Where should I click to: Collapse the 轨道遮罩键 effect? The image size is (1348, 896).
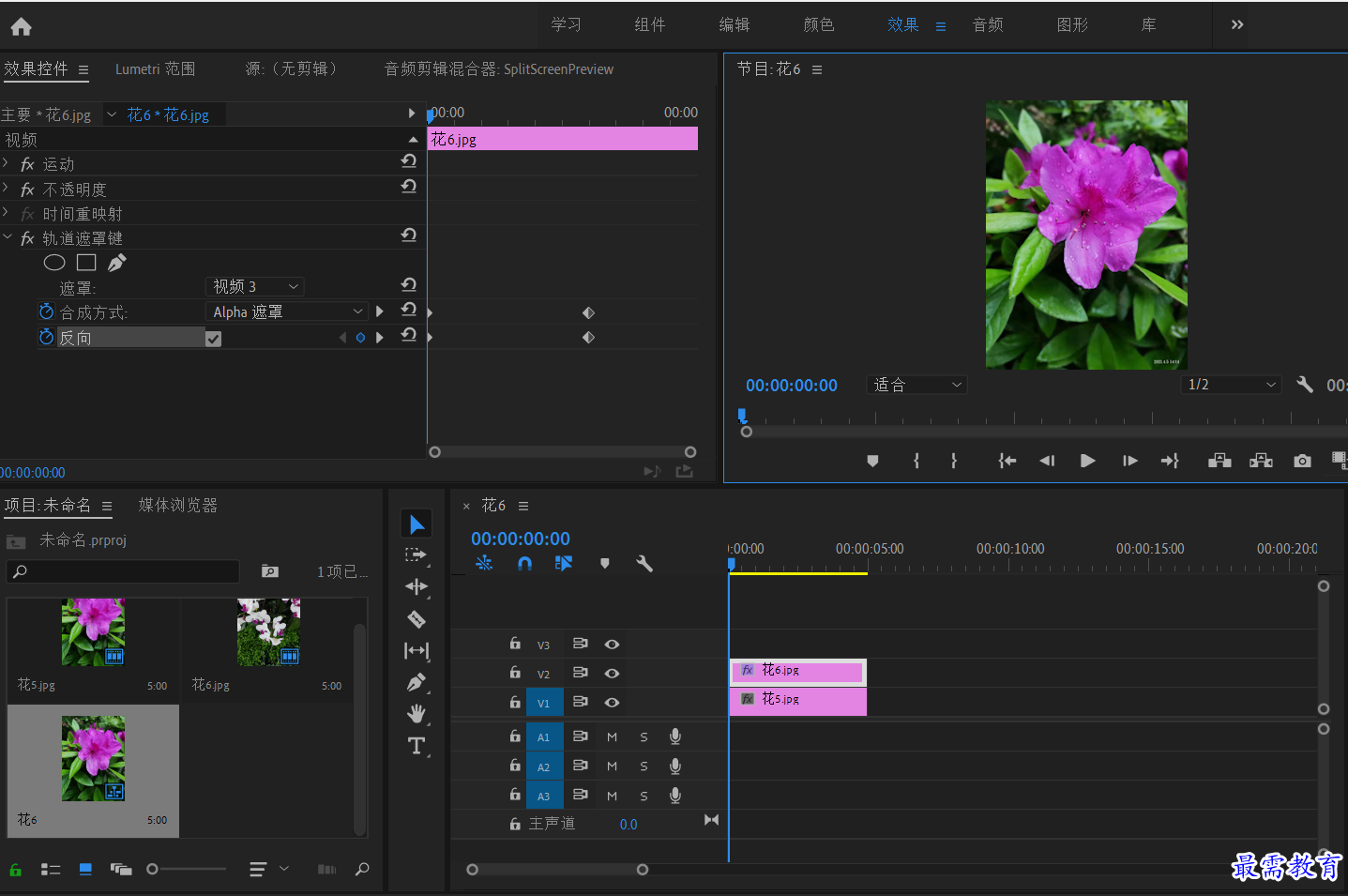point(7,237)
